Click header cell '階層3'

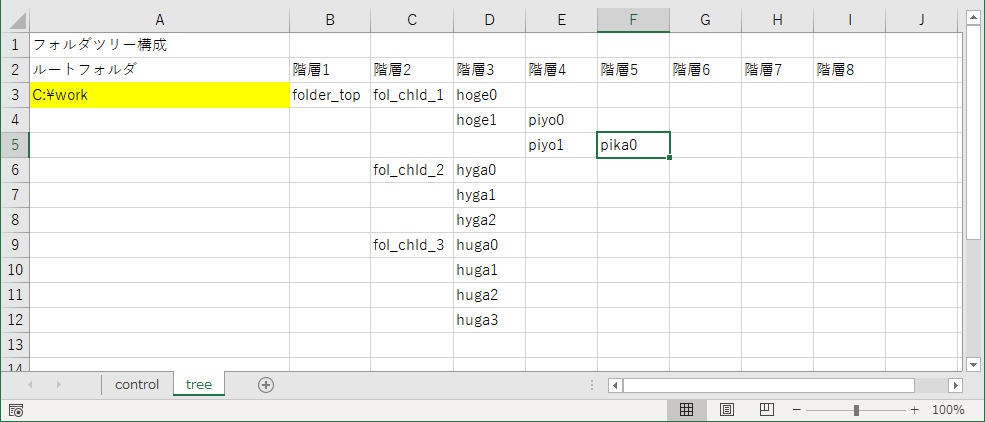(x=489, y=70)
